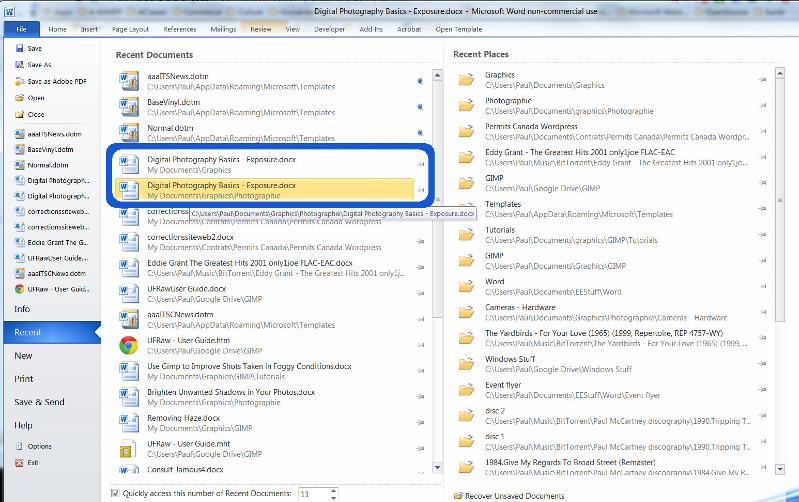The height and width of the screenshot is (502, 799).
Task: Open the Help backstage section
Action: [x=23, y=425]
